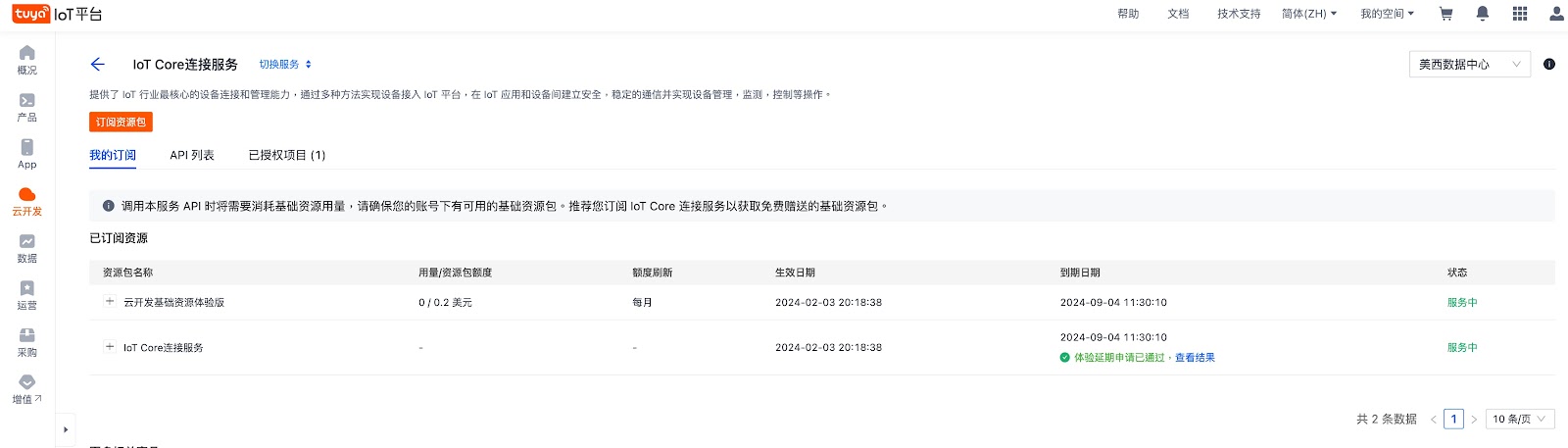Viewport: 1568px width, 448px height.
Task: Click the 生效日期 column header
Action: pyautogui.click(x=795, y=273)
